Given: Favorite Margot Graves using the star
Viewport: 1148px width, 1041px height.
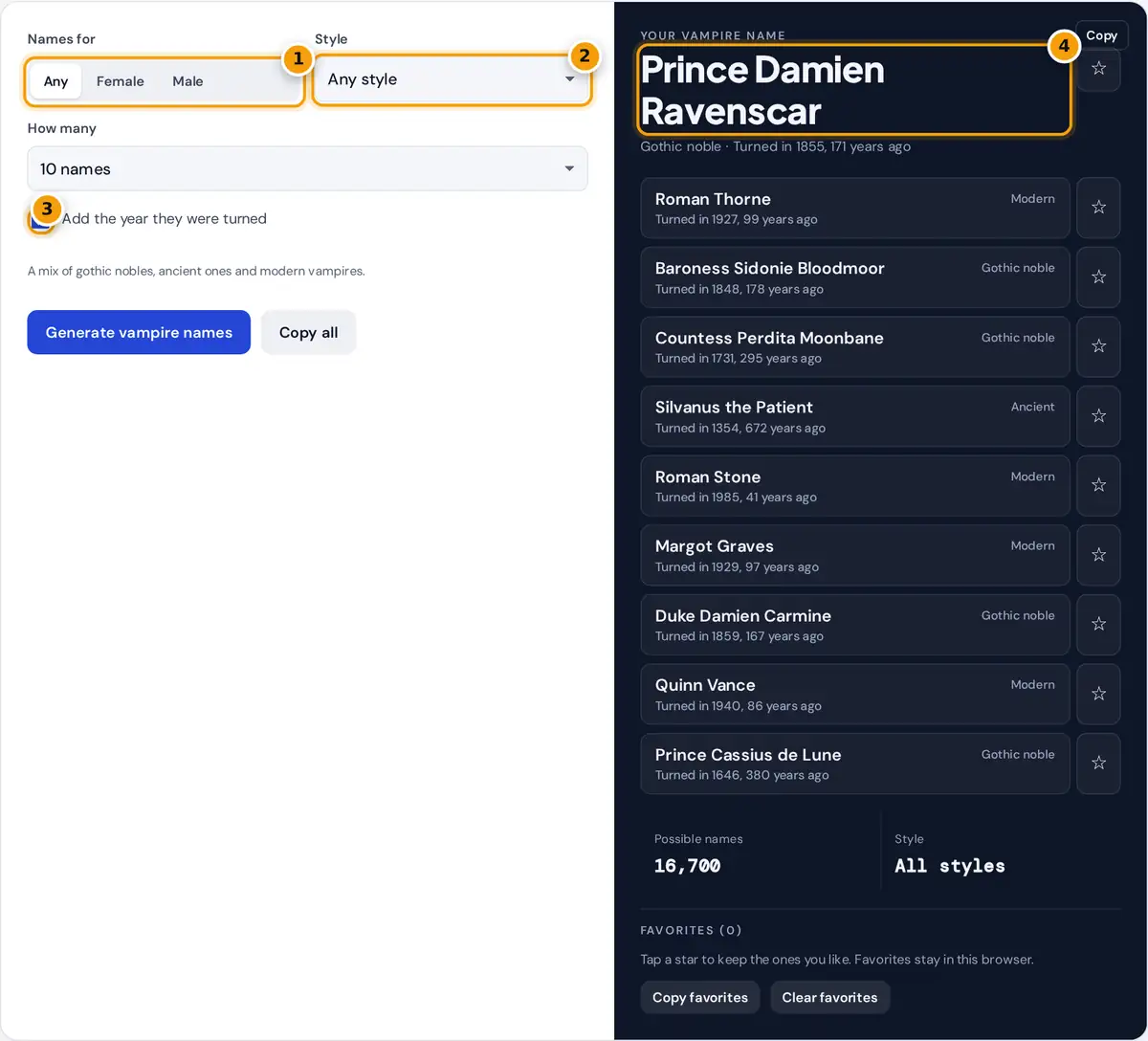Looking at the screenshot, I should (x=1098, y=555).
